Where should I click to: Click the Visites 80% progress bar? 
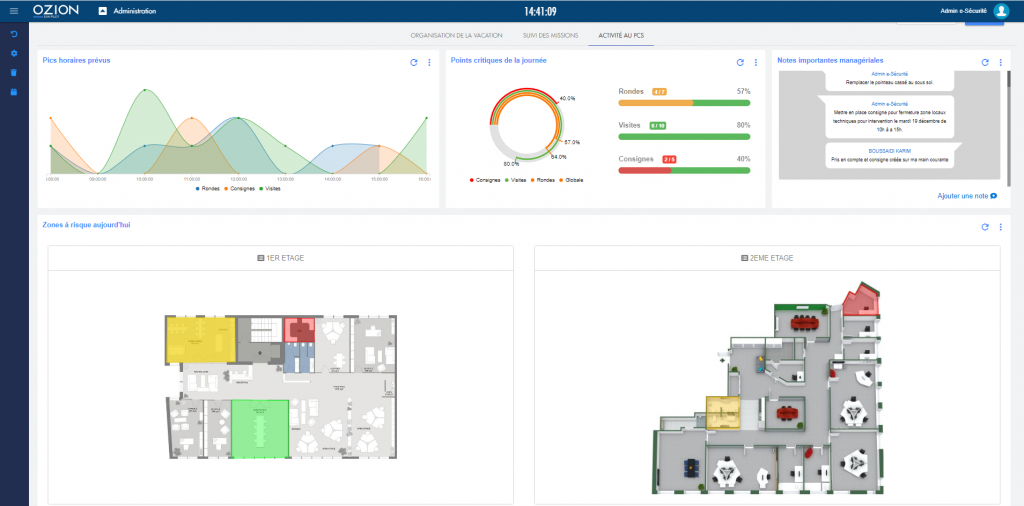click(684, 136)
